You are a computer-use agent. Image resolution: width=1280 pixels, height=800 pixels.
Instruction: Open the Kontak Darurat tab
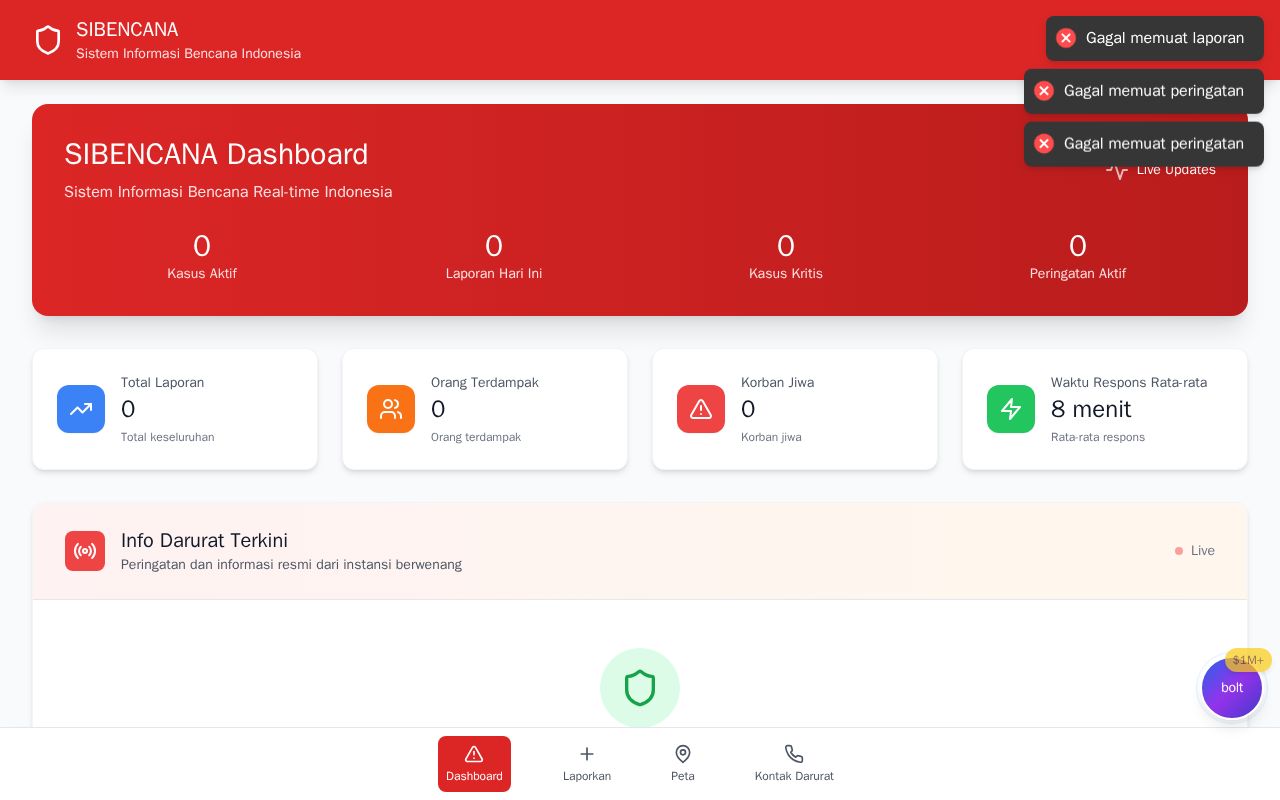(x=794, y=764)
